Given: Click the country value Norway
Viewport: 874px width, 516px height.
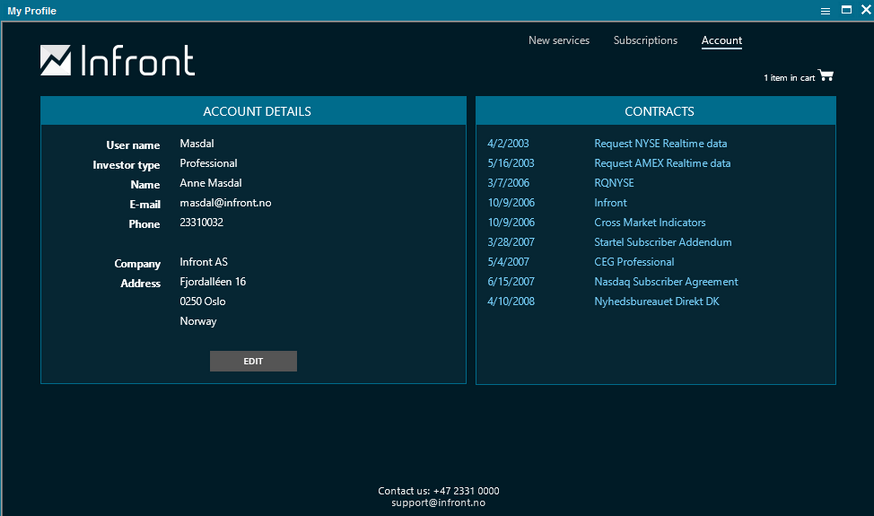Looking at the screenshot, I should click(x=198, y=322).
